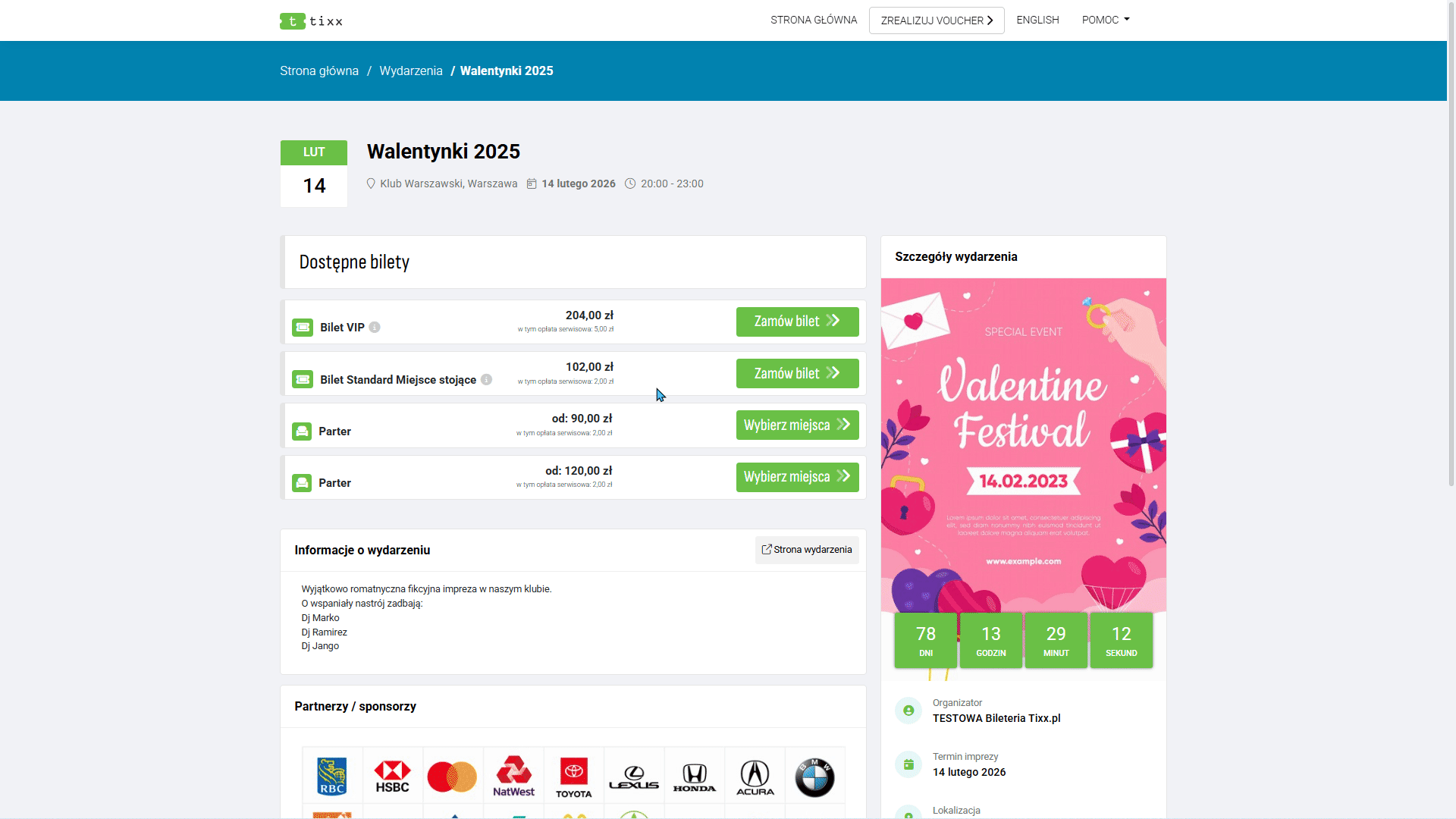
Task: Click the Organizator profile icon
Action: pyautogui.click(x=908, y=711)
